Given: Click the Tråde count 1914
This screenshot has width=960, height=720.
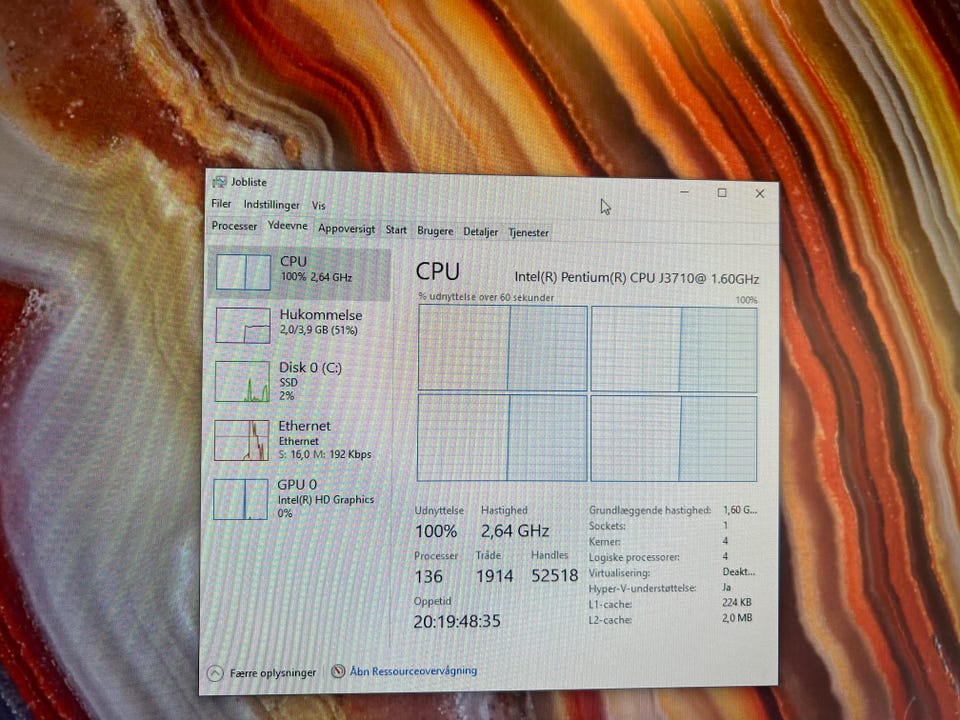Looking at the screenshot, I should (x=495, y=576).
